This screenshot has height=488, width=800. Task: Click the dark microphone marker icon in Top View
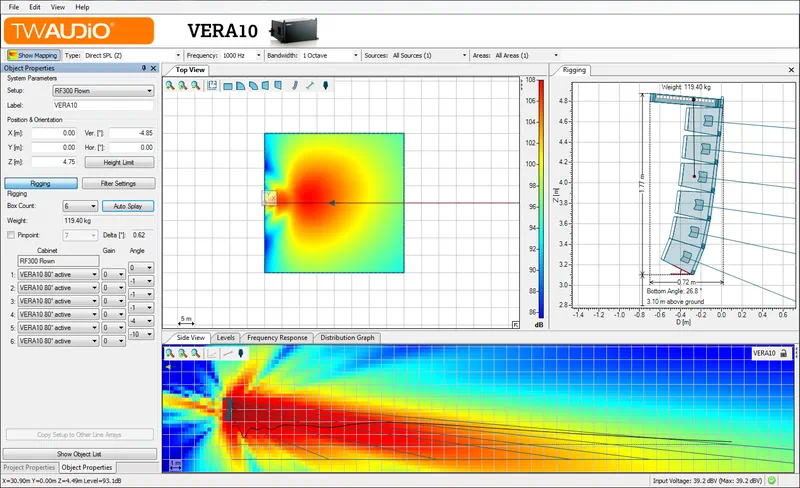pyautogui.click(x=326, y=86)
